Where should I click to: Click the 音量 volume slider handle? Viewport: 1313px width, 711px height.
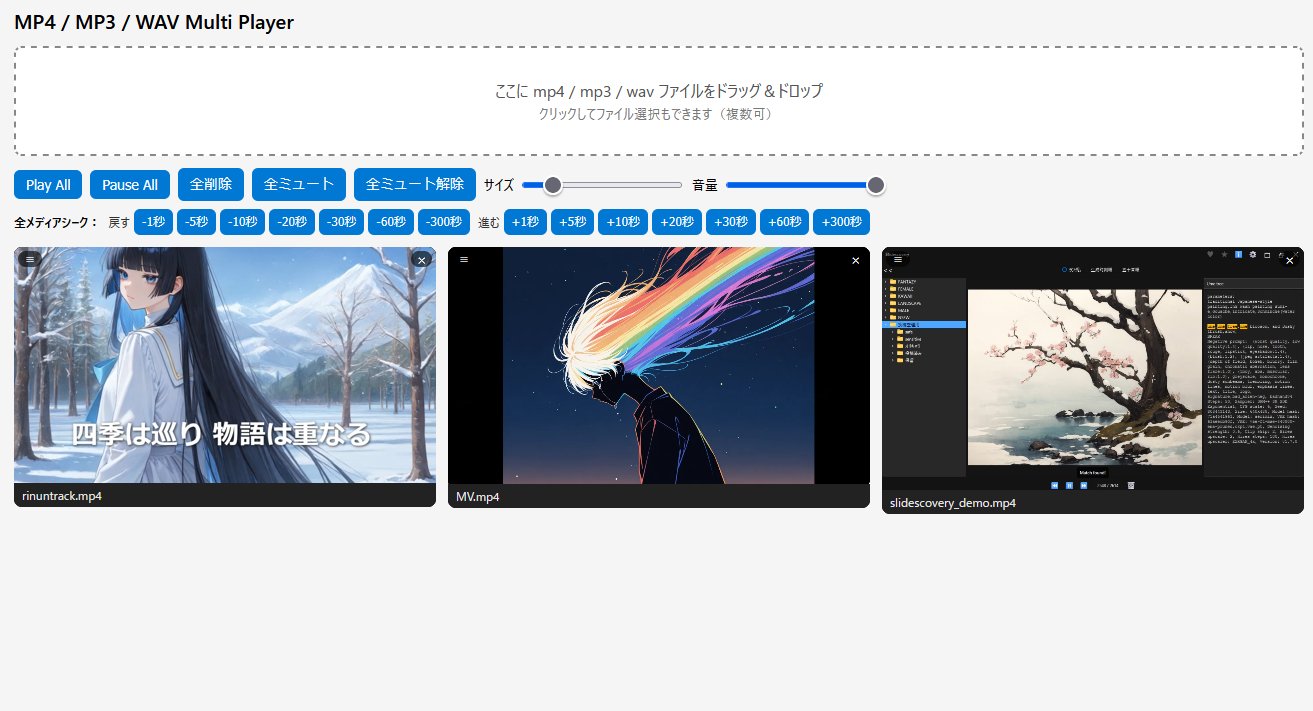875,184
